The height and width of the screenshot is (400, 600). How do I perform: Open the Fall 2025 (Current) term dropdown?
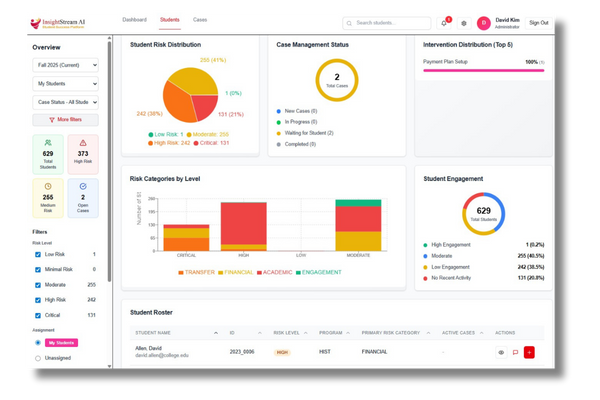point(66,64)
